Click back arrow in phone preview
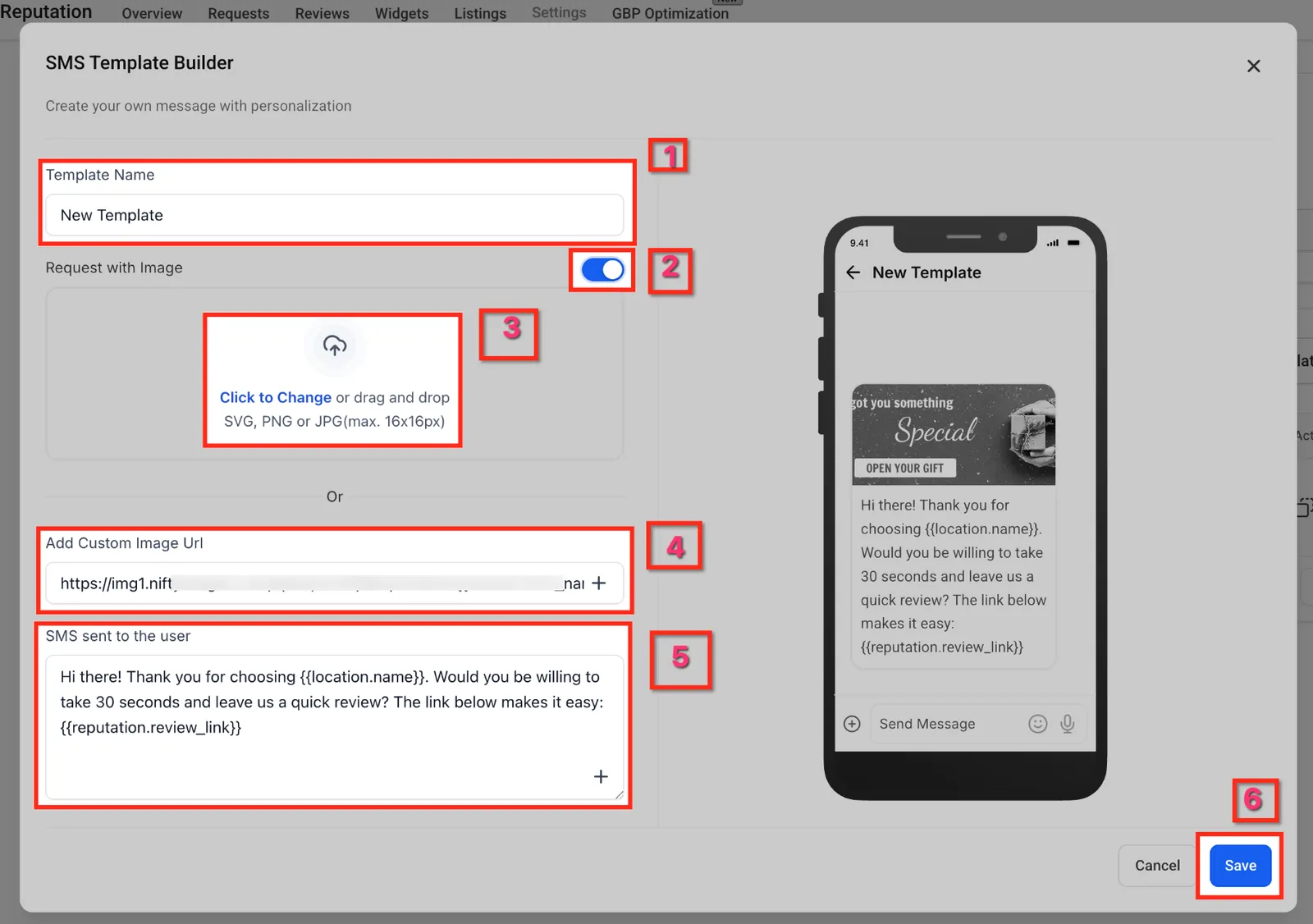Viewport: 1313px width, 924px height. [x=853, y=272]
